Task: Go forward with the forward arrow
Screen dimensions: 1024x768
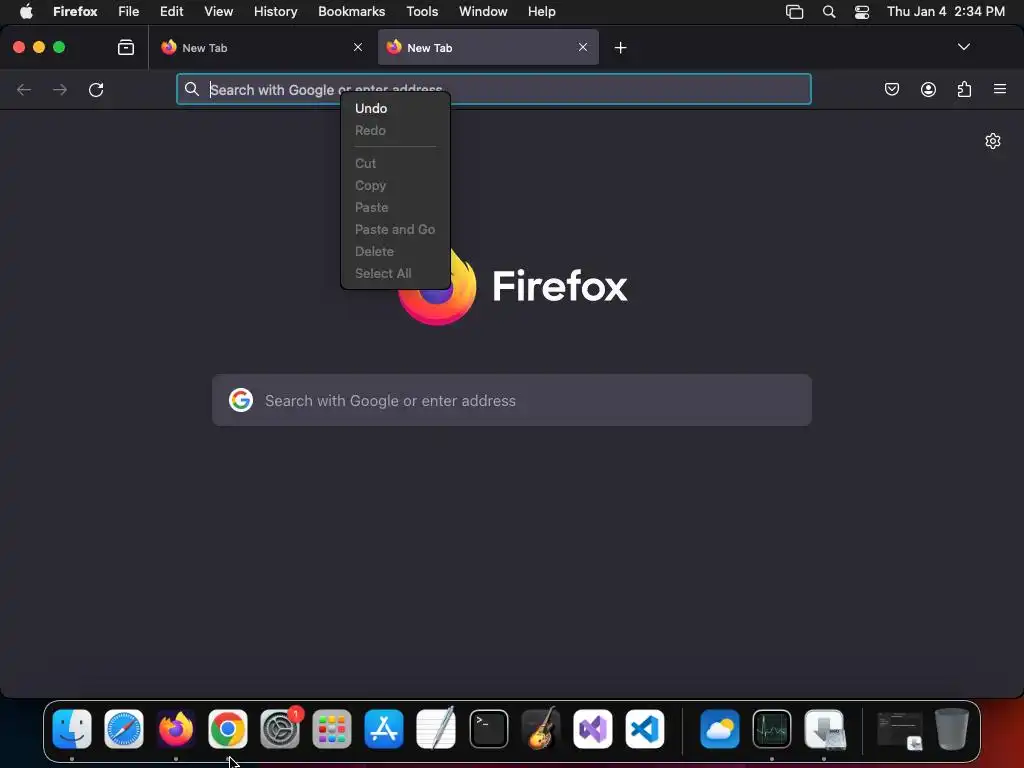Action: pos(60,89)
